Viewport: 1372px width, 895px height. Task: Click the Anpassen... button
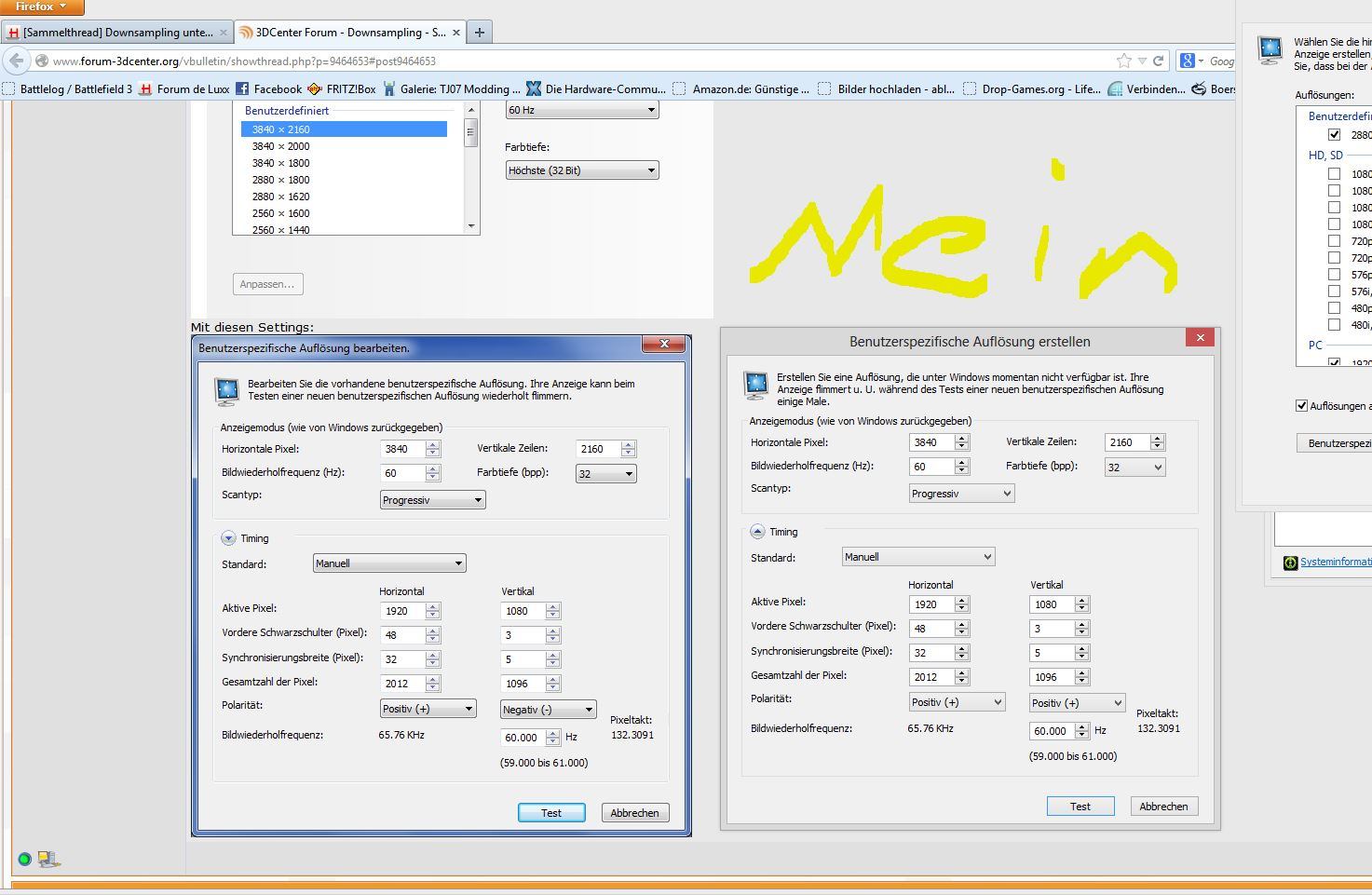pyautogui.click(x=267, y=284)
